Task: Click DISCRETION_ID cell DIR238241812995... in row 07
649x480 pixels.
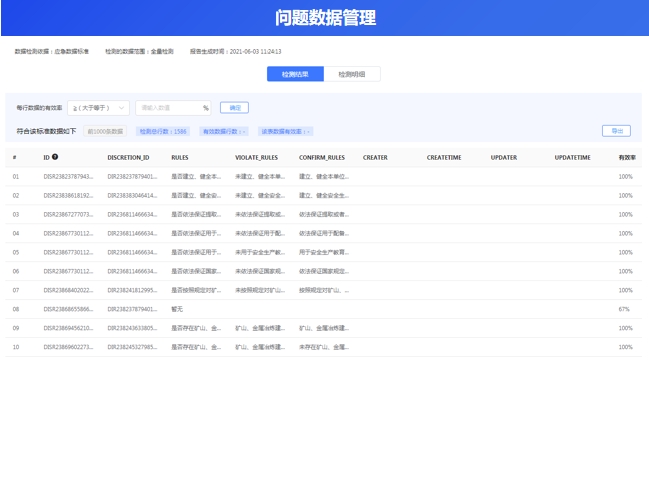Action: tap(132, 290)
